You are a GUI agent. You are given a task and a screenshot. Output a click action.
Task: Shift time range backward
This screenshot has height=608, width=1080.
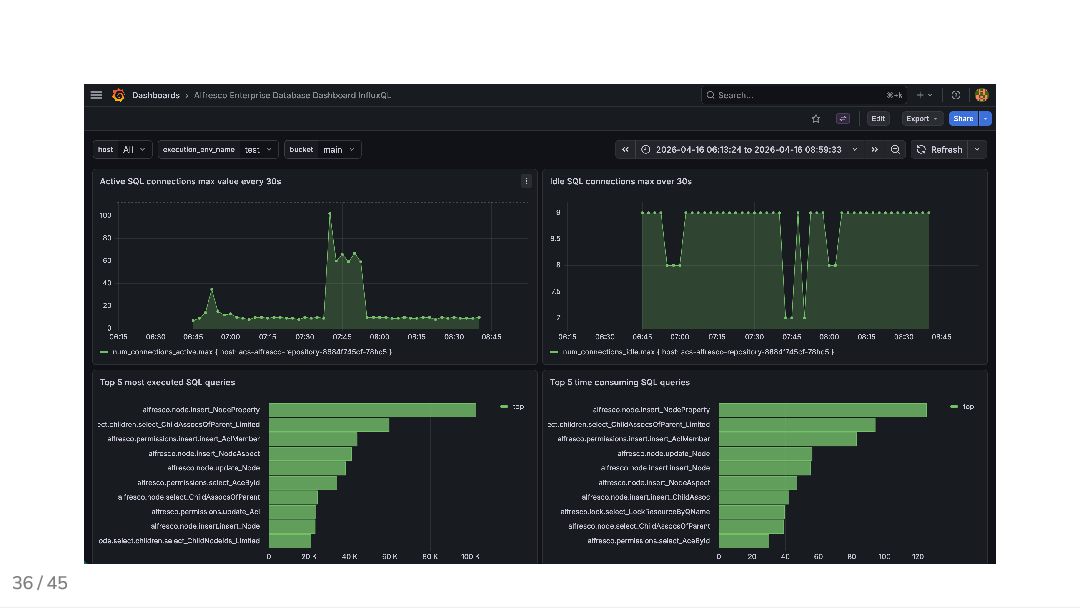tap(625, 150)
